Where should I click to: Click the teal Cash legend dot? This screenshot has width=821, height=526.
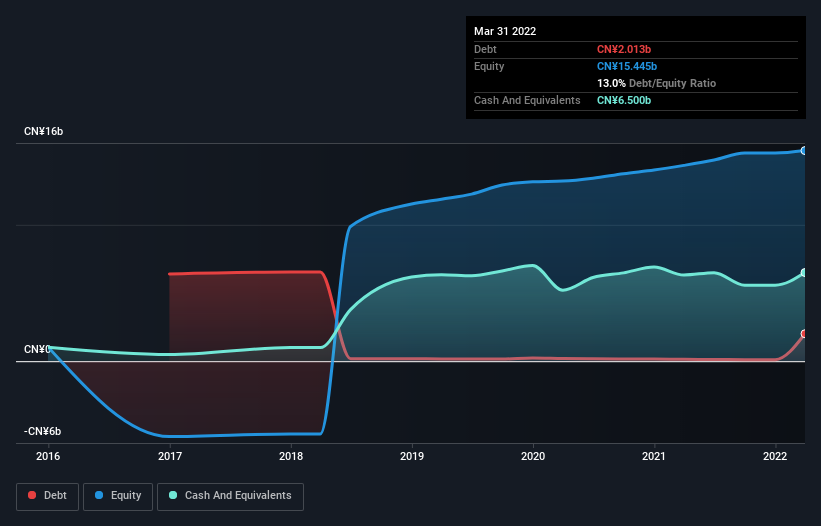(173, 495)
